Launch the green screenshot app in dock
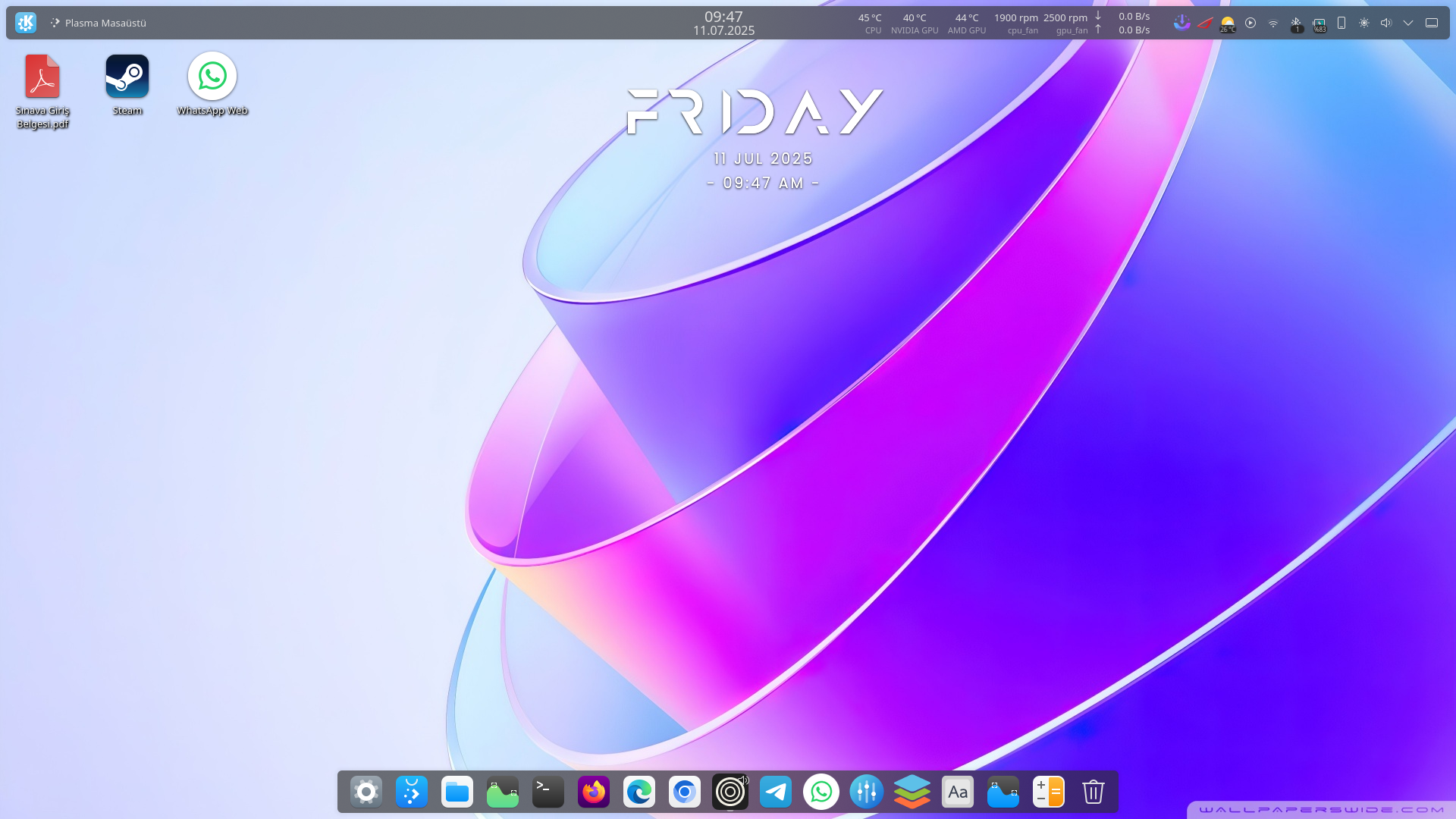 coord(503,792)
